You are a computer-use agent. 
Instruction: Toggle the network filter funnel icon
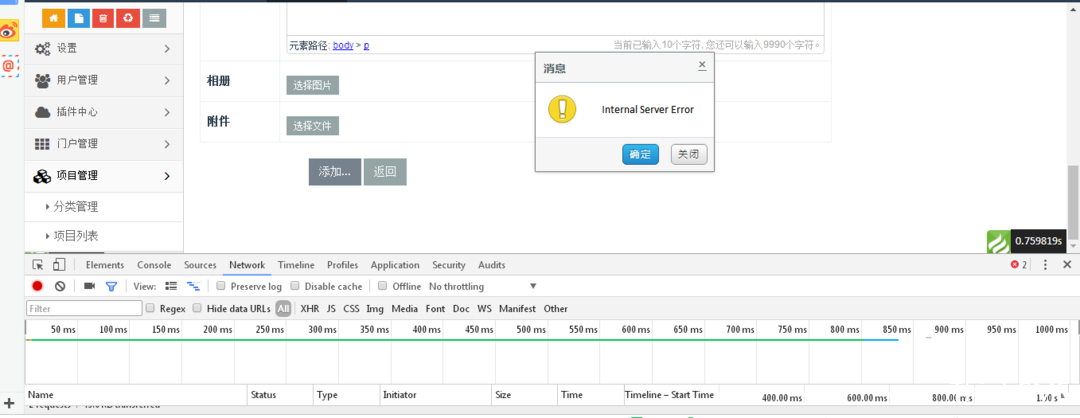(x=112, y=287)
